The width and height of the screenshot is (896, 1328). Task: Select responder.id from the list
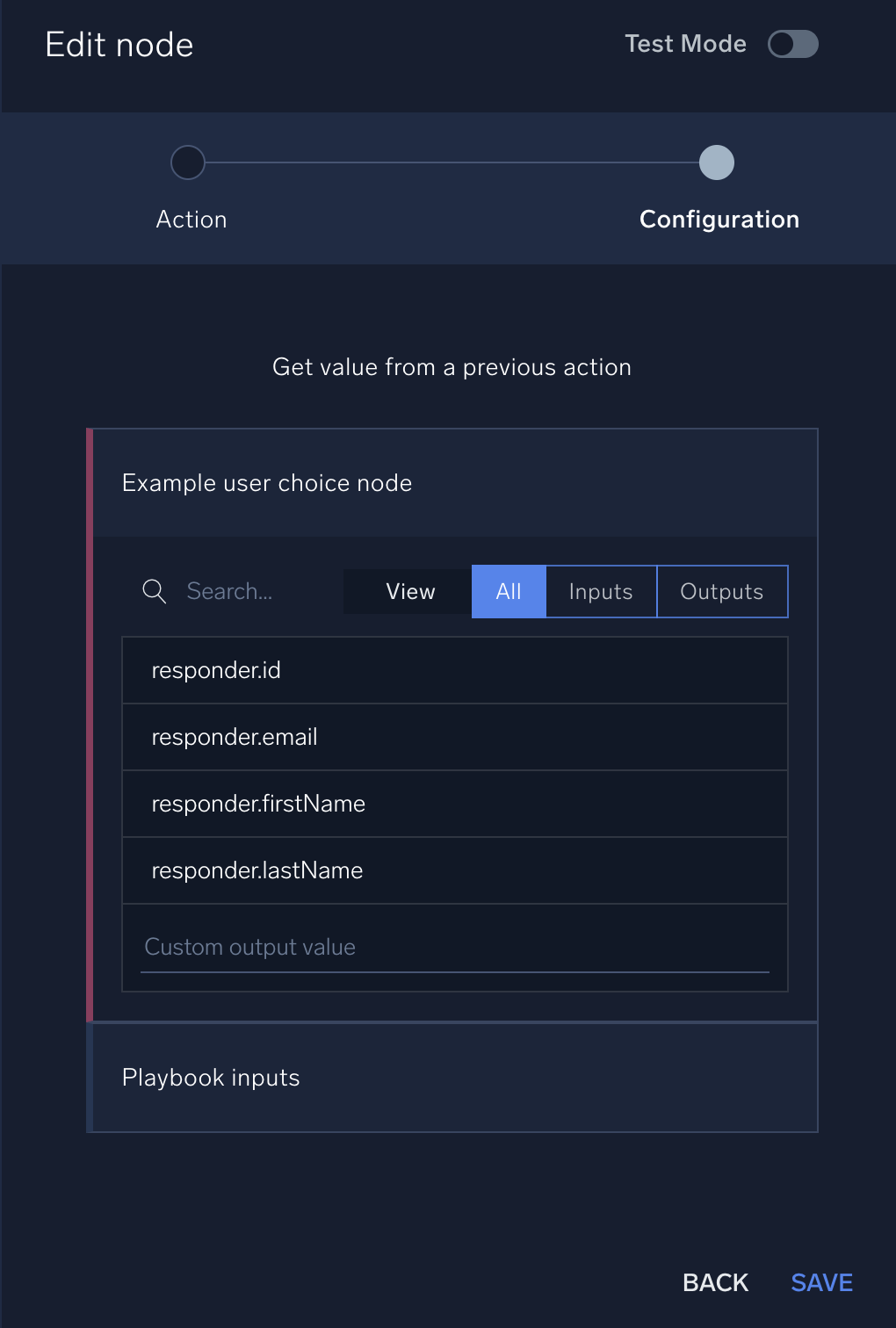(x=453, y=670)
